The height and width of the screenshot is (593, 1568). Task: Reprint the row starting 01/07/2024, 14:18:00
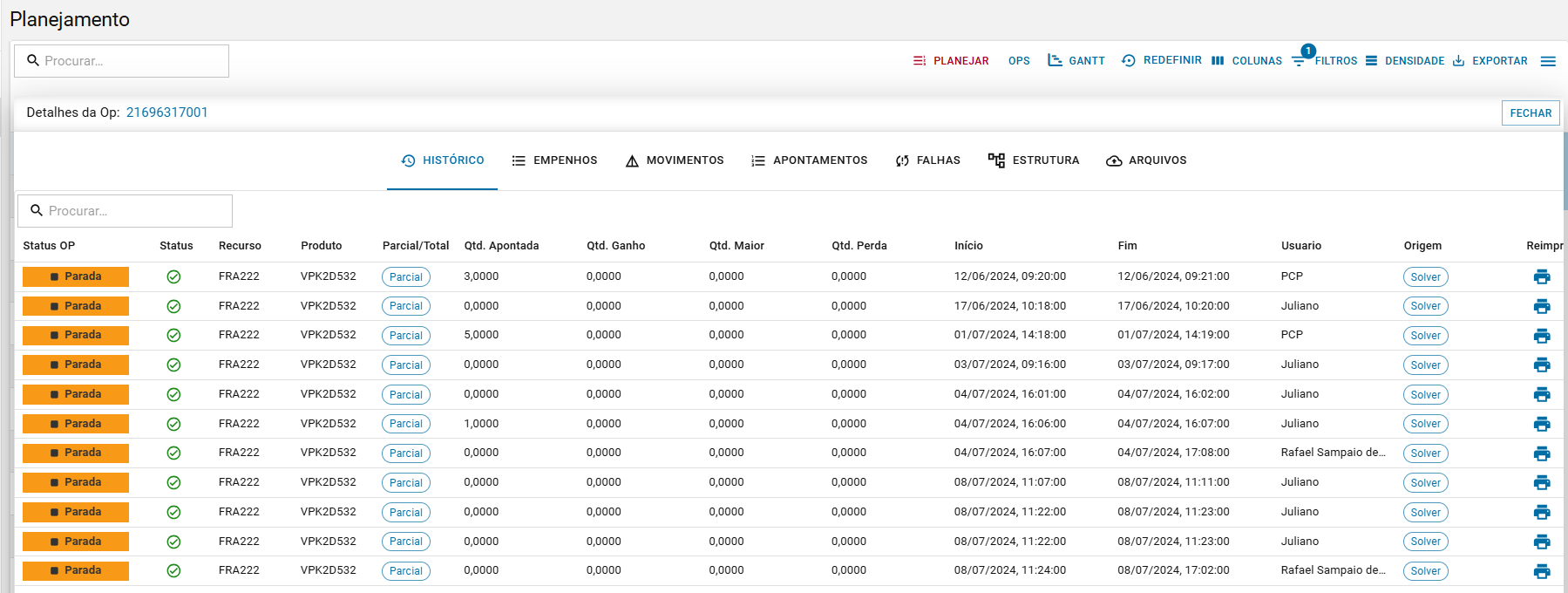1542,336
